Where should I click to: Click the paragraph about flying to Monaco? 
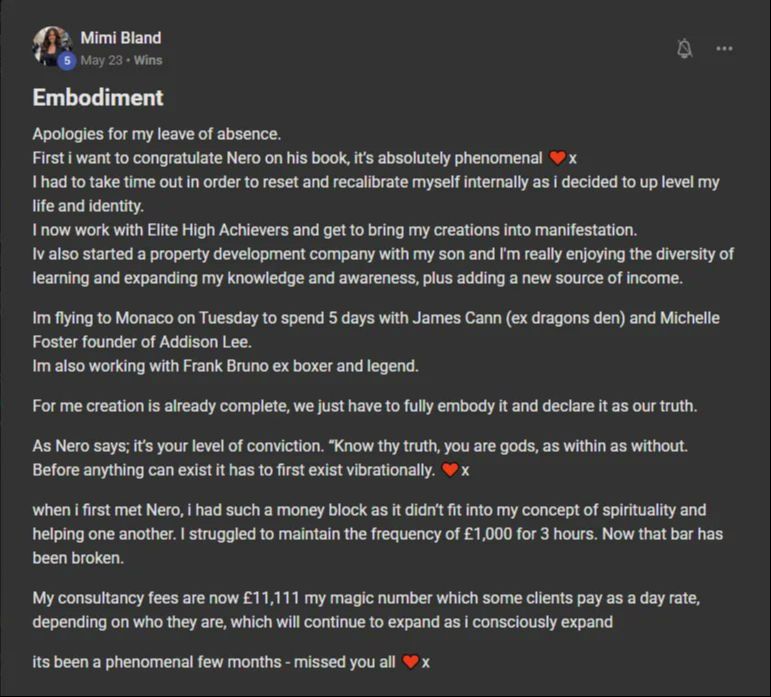click(x=376, y=330)
